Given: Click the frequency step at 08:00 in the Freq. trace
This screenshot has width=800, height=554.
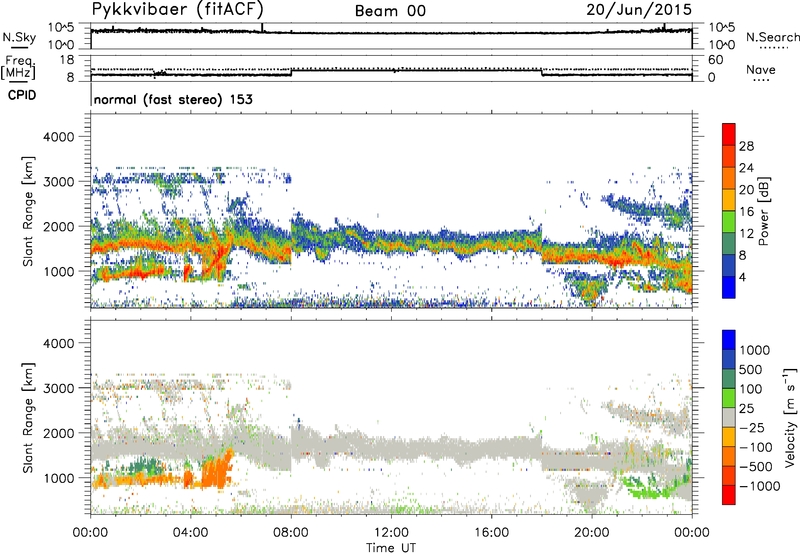Looking at the screenshot, I should pos(291,72).
